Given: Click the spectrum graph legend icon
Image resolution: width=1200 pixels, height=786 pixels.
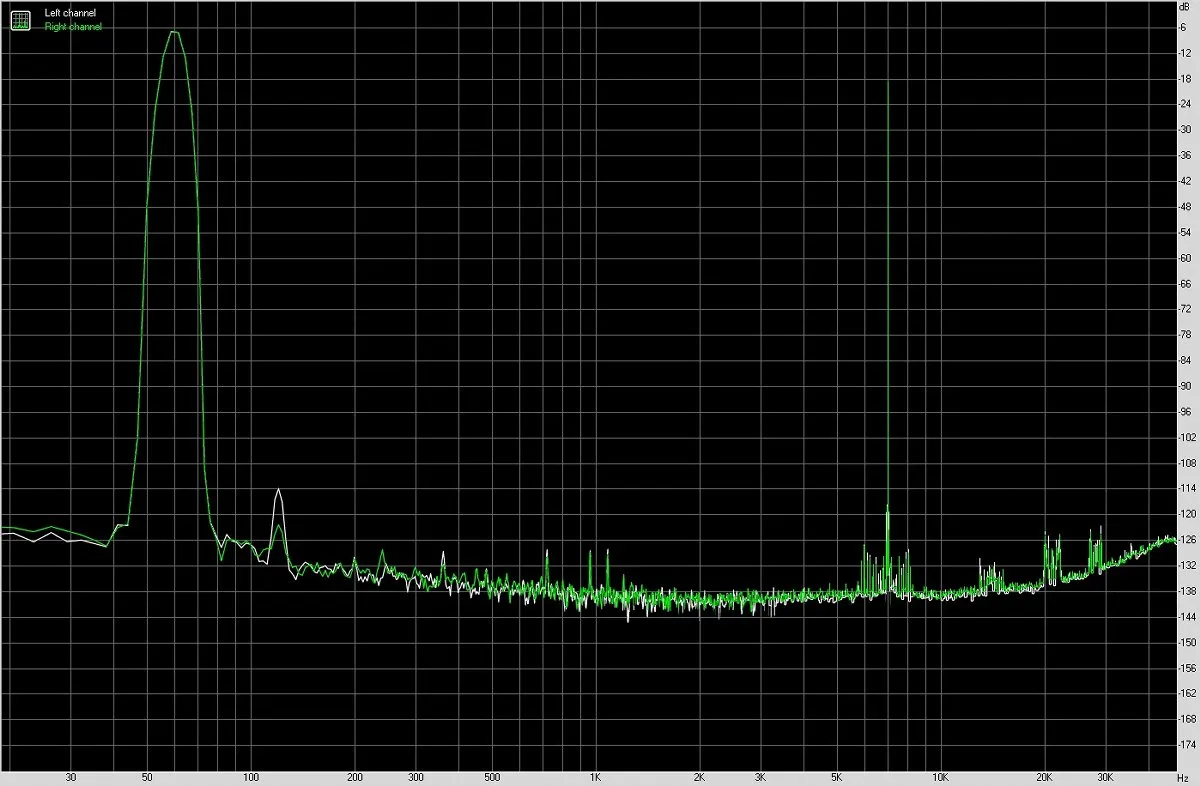Looking at the screenshot, I should point(21,19).
